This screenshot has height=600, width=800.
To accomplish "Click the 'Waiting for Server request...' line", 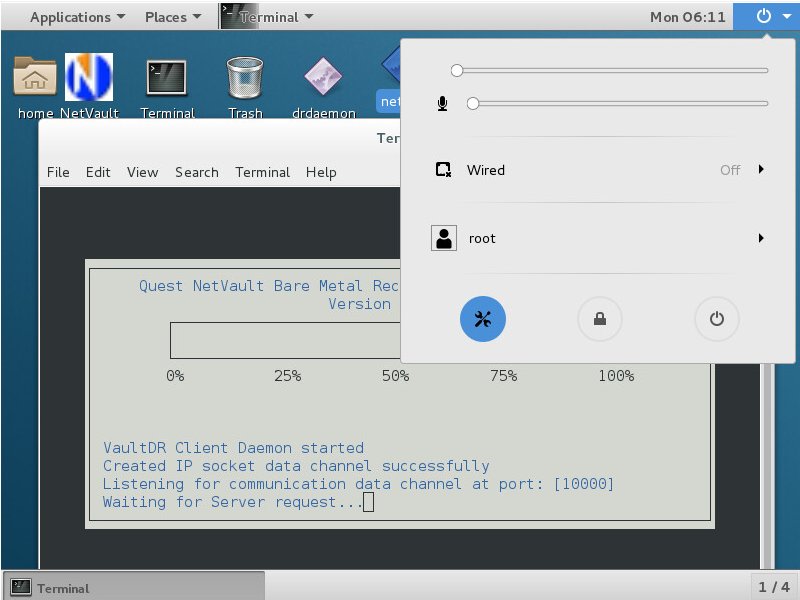I will coord(233,502).
